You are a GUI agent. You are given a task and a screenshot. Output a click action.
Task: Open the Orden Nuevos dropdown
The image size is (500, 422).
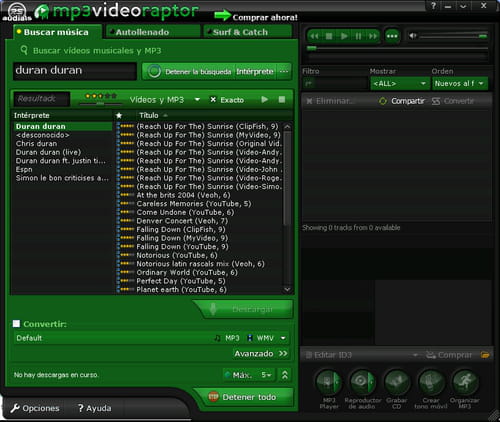460,83
